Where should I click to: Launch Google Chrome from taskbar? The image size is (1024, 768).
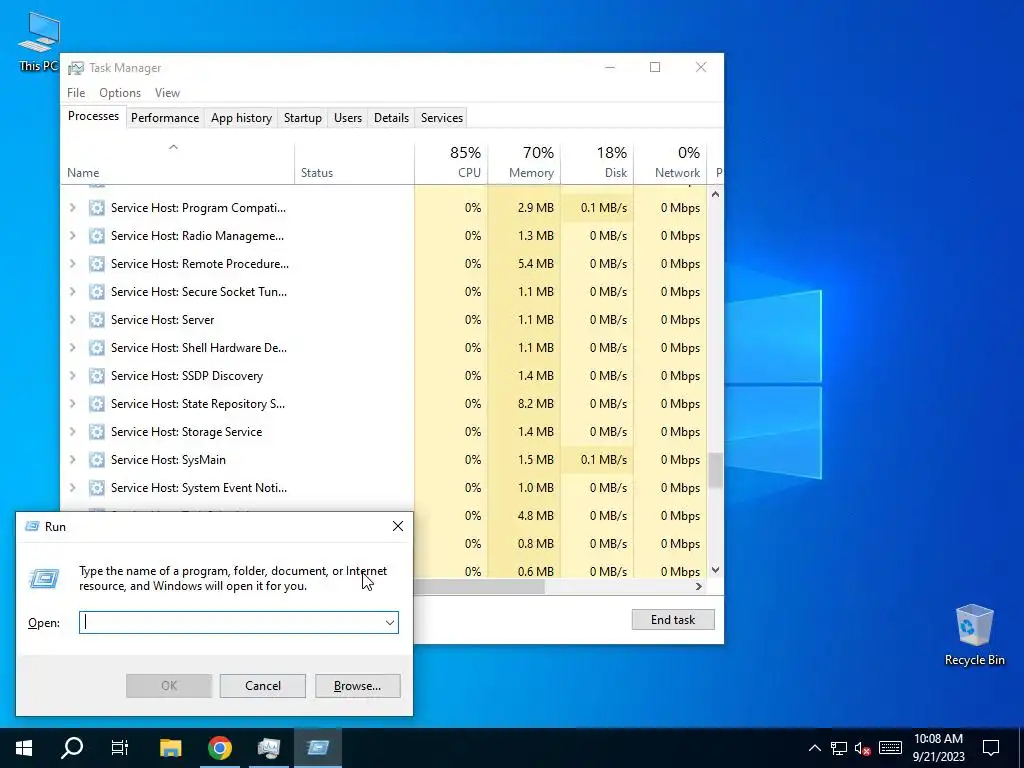pos(219,748)
